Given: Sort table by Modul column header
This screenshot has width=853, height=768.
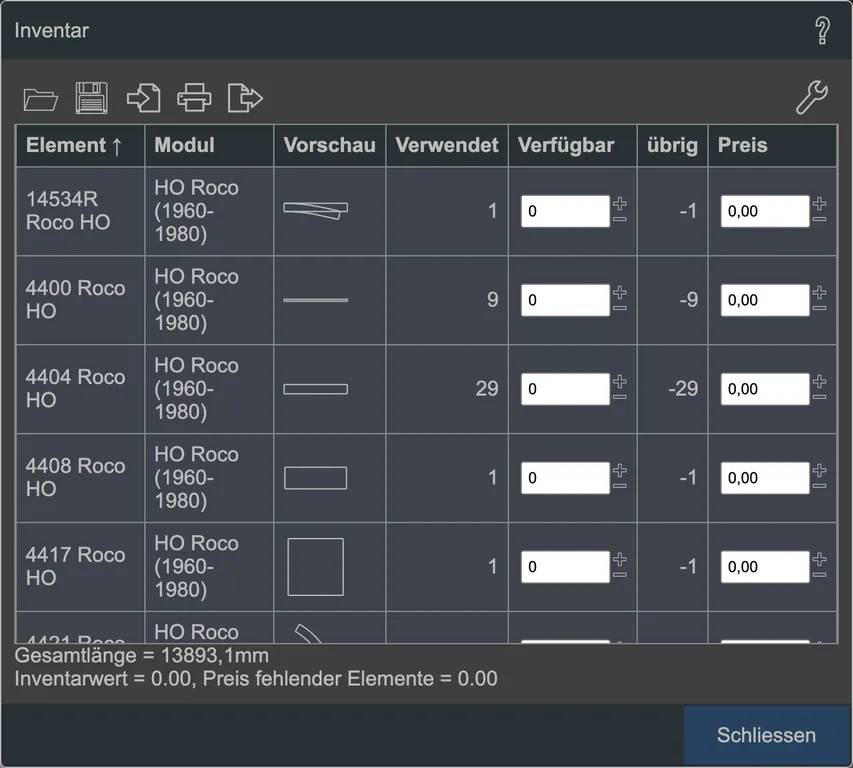Looking at the screenshot, I should click(x=209, y=145).
